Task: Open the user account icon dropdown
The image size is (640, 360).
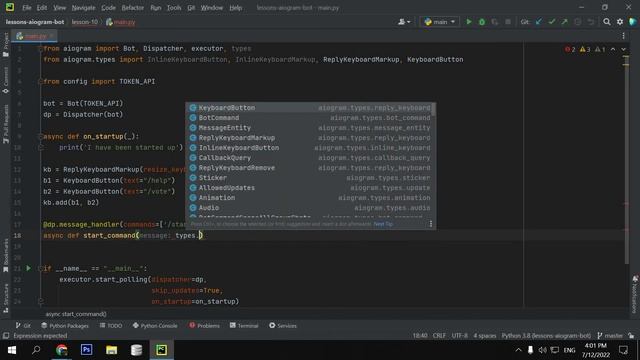Action: [404, 22]
